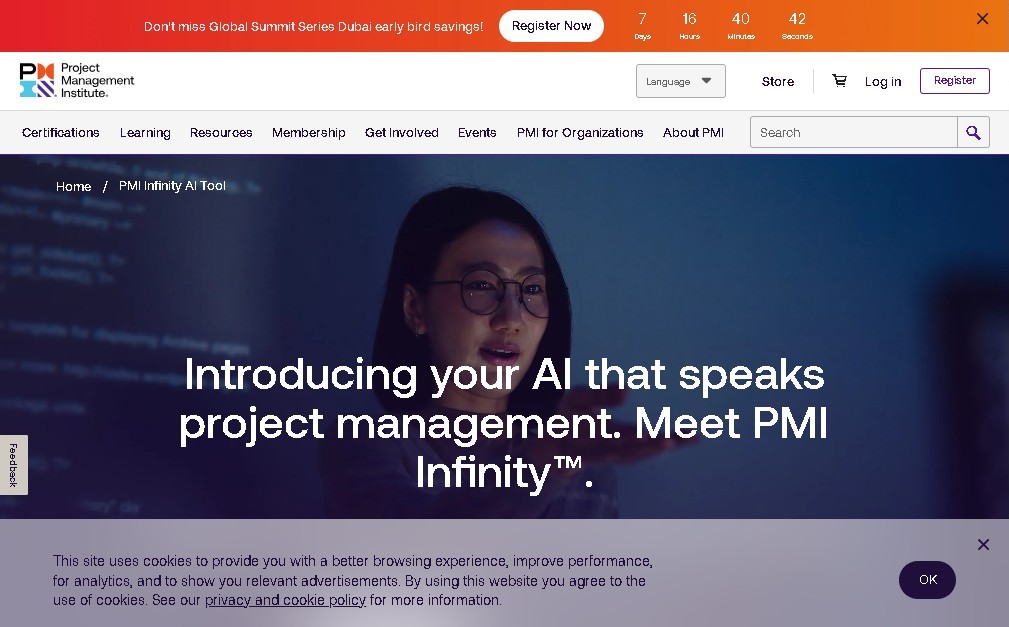Image resolution: width=1009 pixels, height=627 pixels.
Task: Open the Store link
Action: [x=777, y=82]
